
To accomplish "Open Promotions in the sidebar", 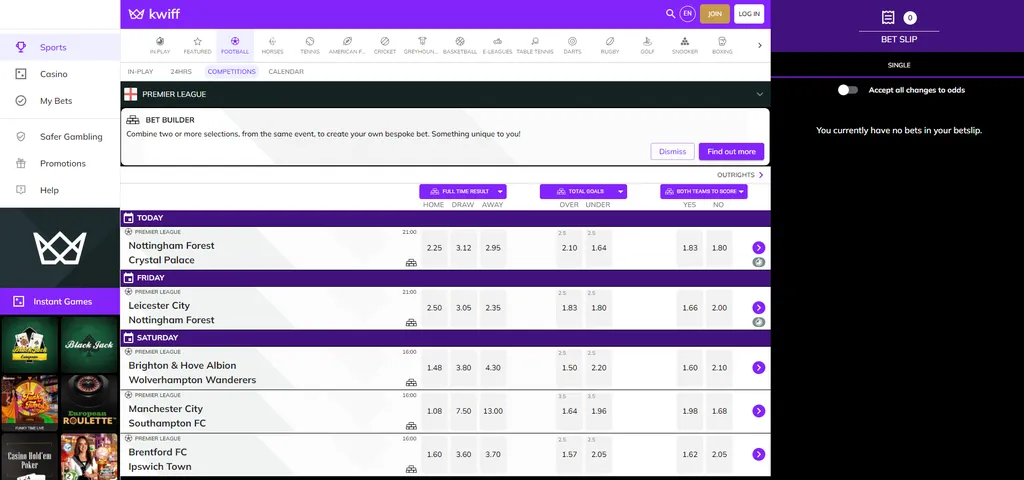I will click(60, 163).
